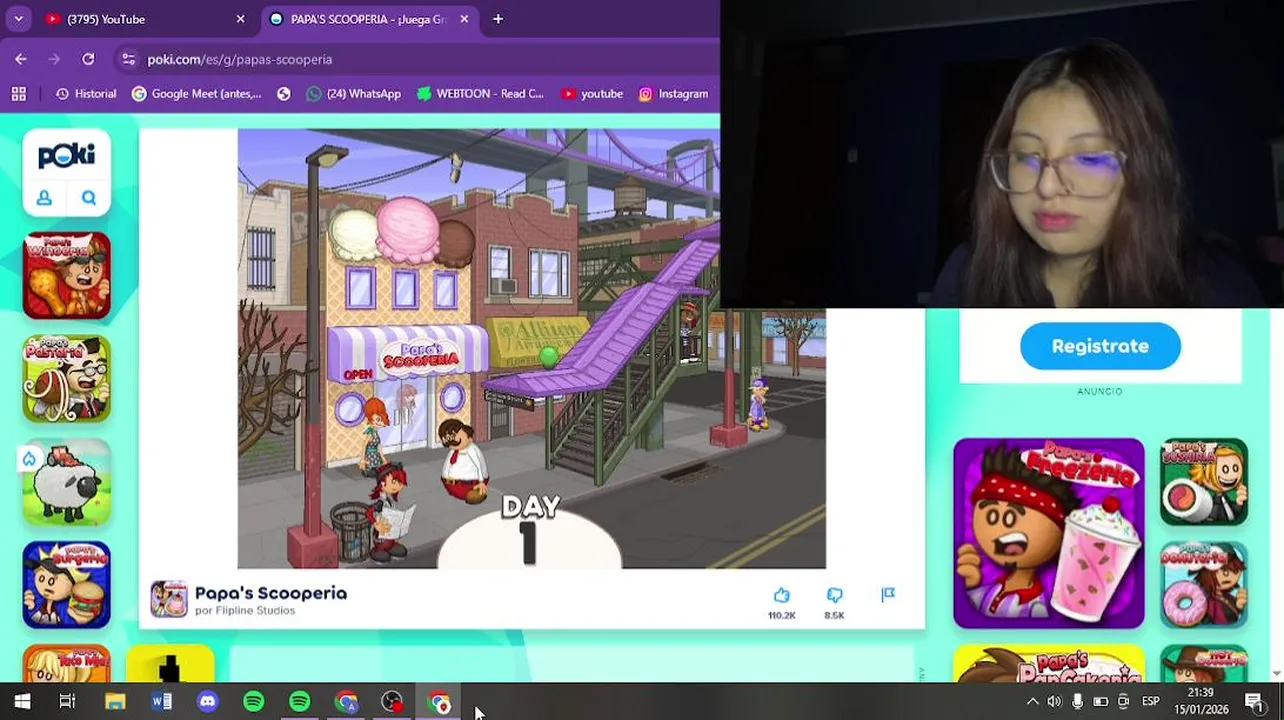
Task: Open File Explorer from taskbar
Action: pyautogui.click(x=115, y=702)
